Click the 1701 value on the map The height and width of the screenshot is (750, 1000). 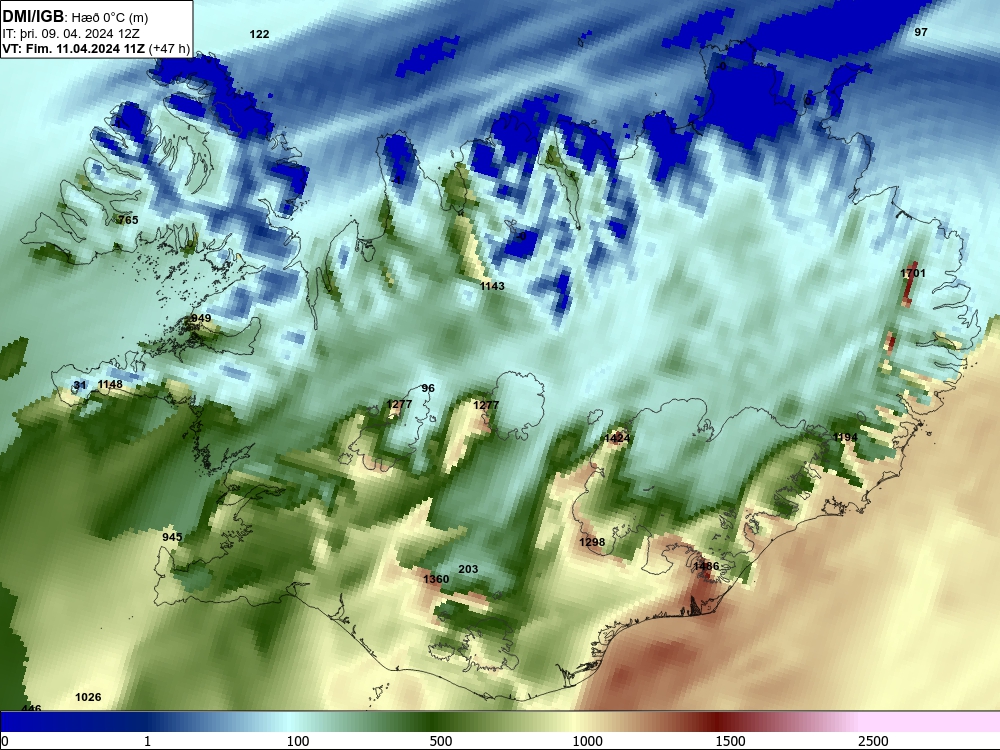(913, 273)
